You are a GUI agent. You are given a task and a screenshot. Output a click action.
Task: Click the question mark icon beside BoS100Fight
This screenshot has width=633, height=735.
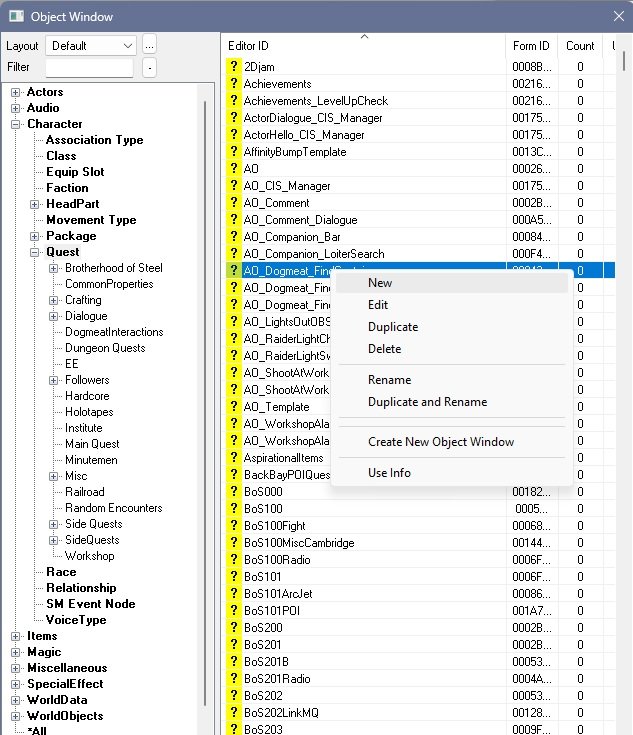(x=234, y=525)
